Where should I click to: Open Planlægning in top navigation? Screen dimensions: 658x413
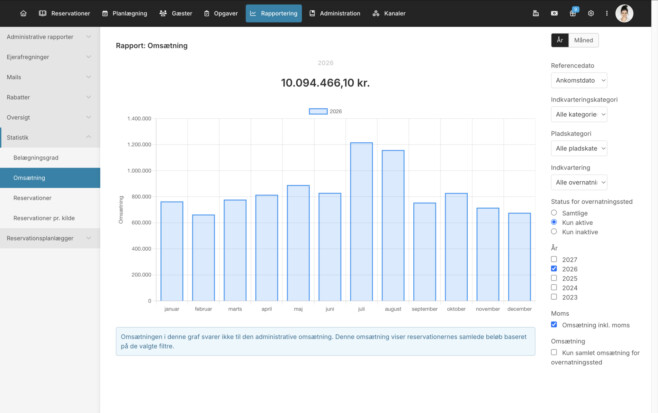125,13
